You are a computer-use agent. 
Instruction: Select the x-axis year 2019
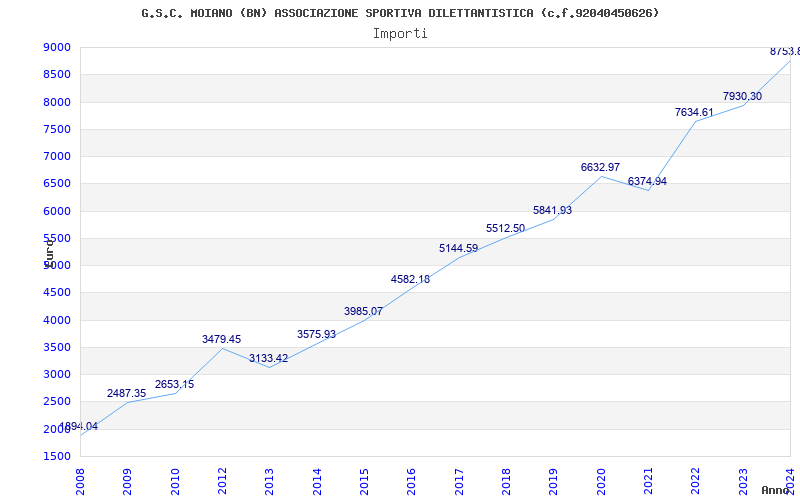click(554, 482)
